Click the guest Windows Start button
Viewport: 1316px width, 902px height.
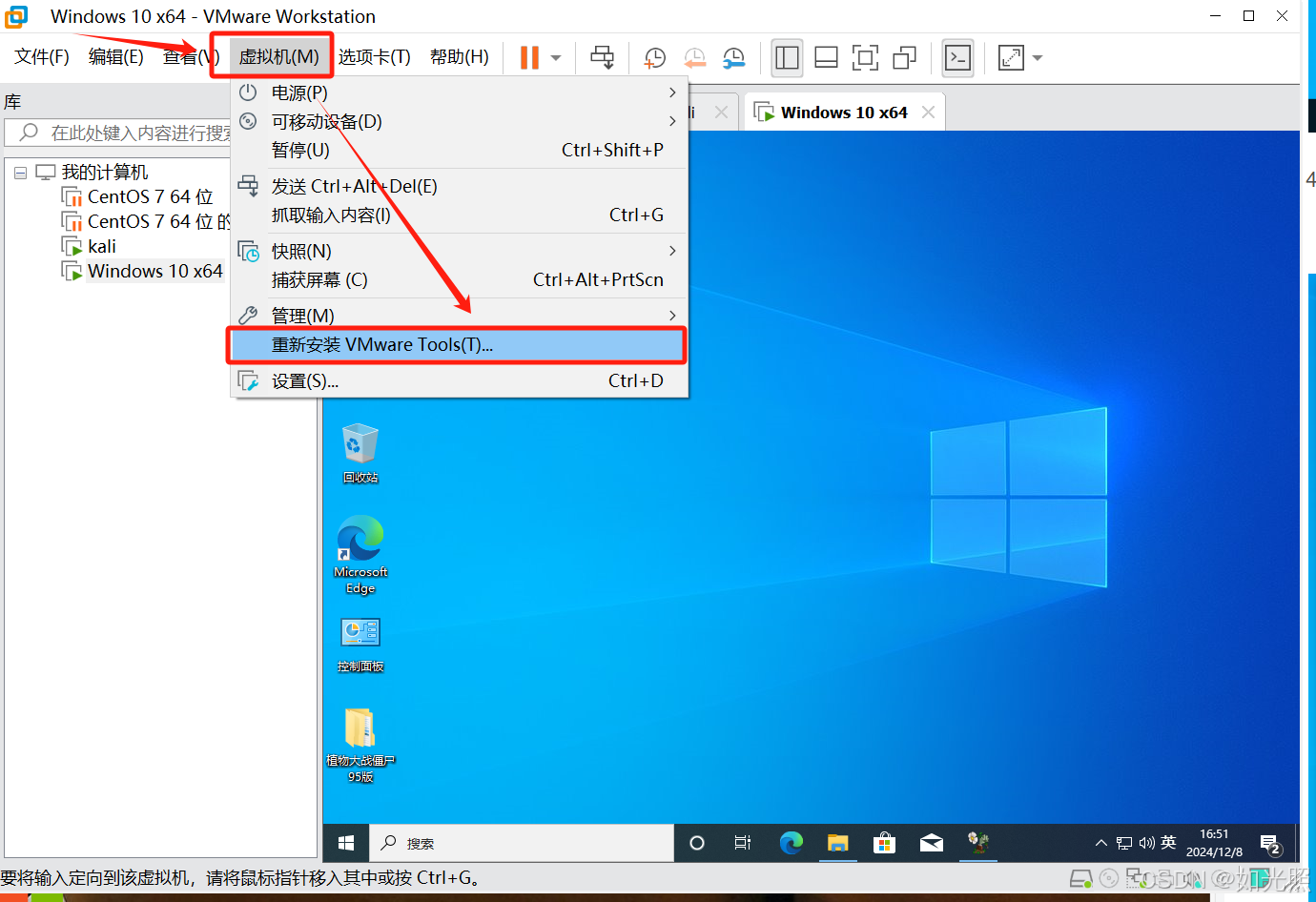346,843
